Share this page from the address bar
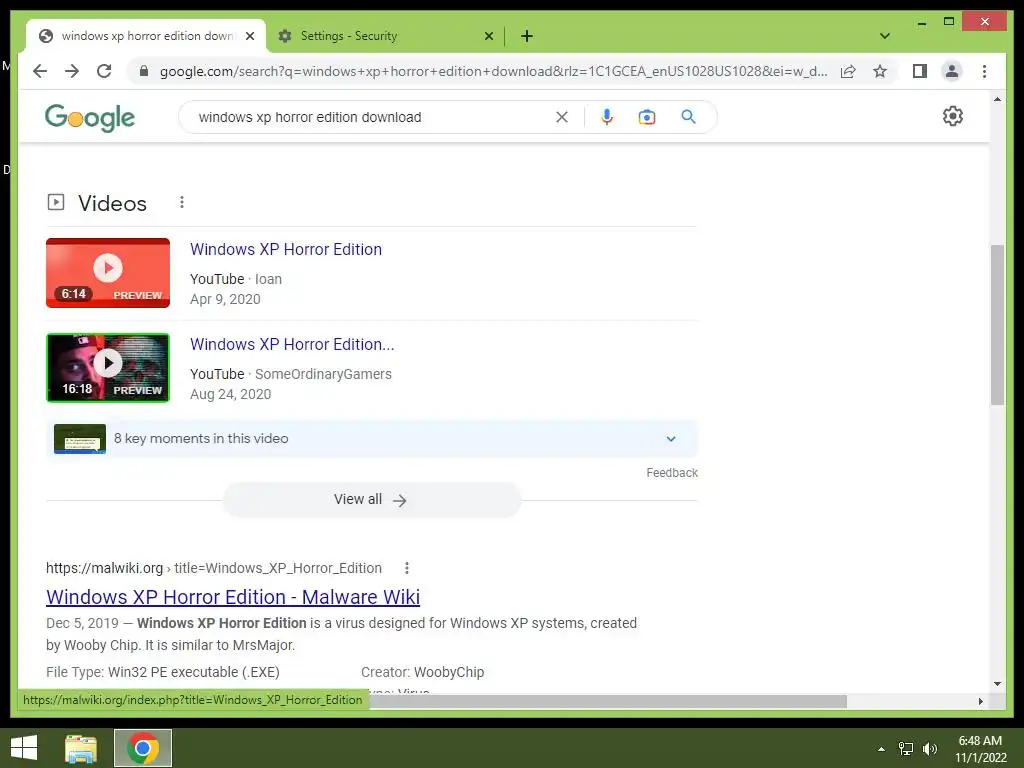 pos(848,71)
